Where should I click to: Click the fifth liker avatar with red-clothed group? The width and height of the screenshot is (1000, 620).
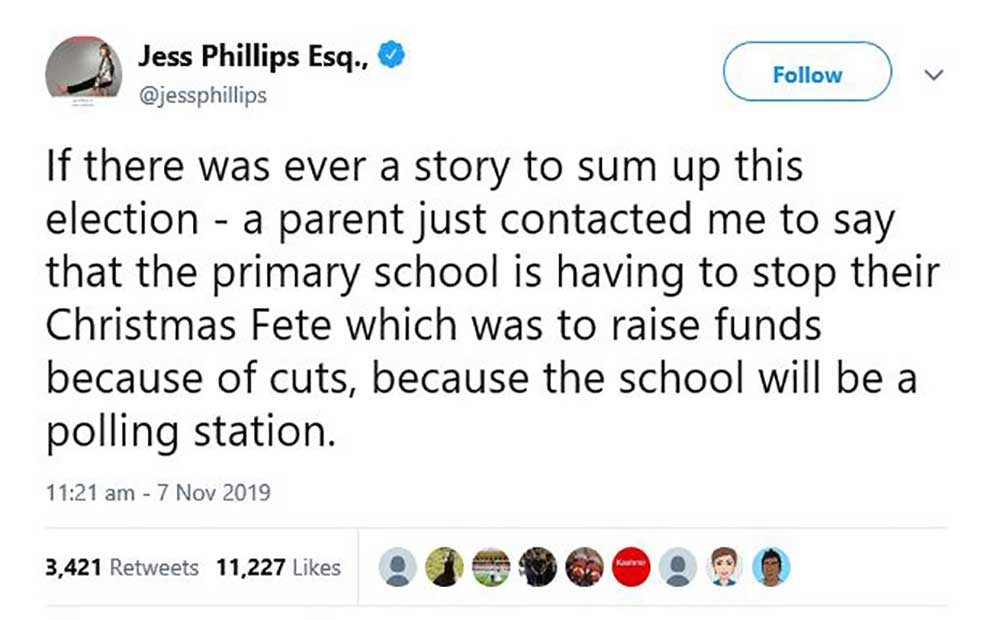tap(585, 567)
